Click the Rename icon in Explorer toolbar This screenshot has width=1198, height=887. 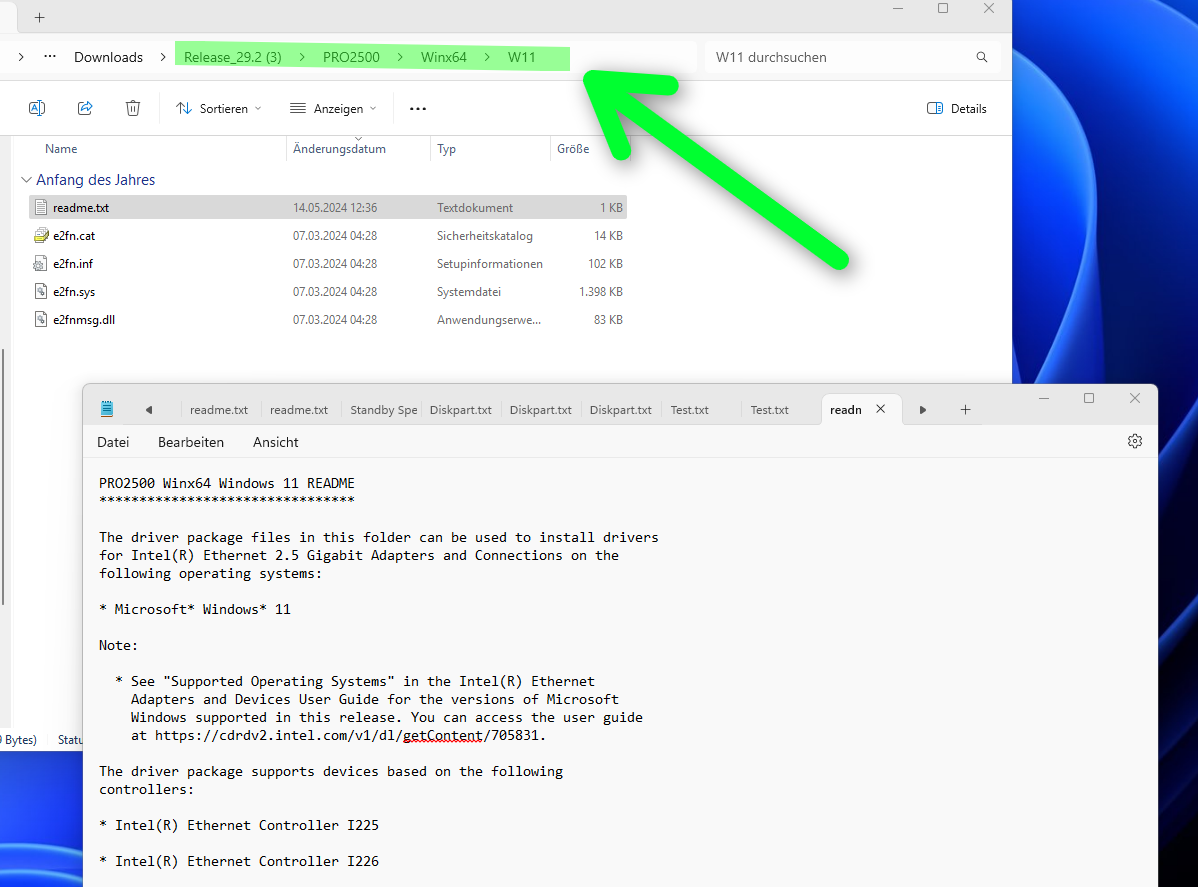37,108
